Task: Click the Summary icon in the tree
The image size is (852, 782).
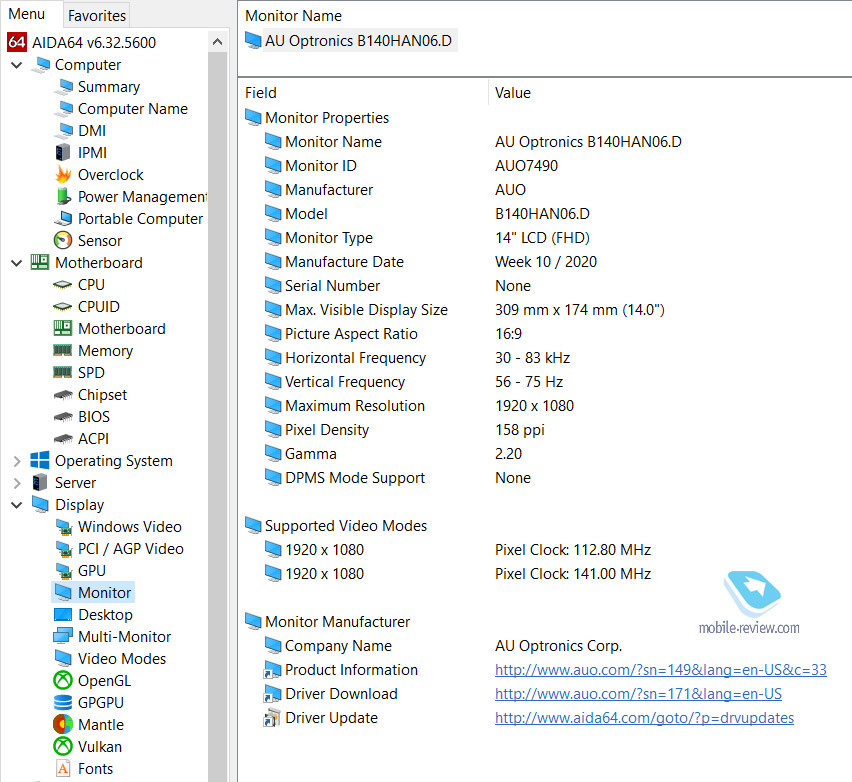Action: pyautogui.click(x=65, y=86)
